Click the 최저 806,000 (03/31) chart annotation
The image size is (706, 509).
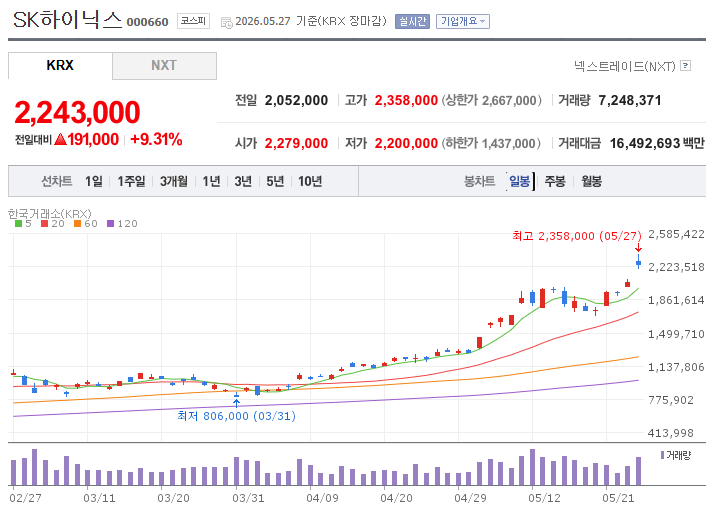point(236,415)
